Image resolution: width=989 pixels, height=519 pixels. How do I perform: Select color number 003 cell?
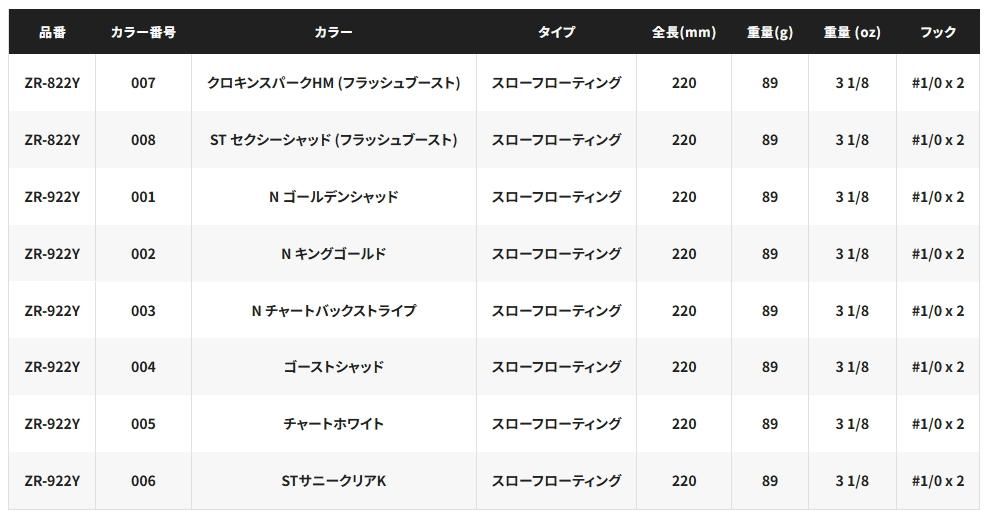tap(143, 311)
